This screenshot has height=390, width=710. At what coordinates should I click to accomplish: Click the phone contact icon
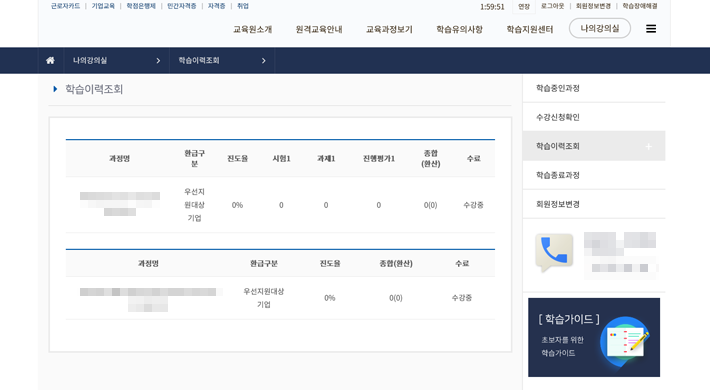coord(554,251)
